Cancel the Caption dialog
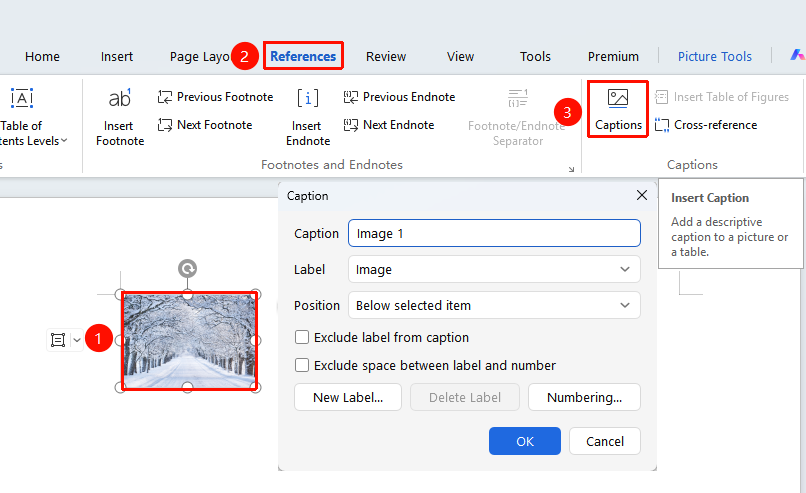 coord(605,441)
